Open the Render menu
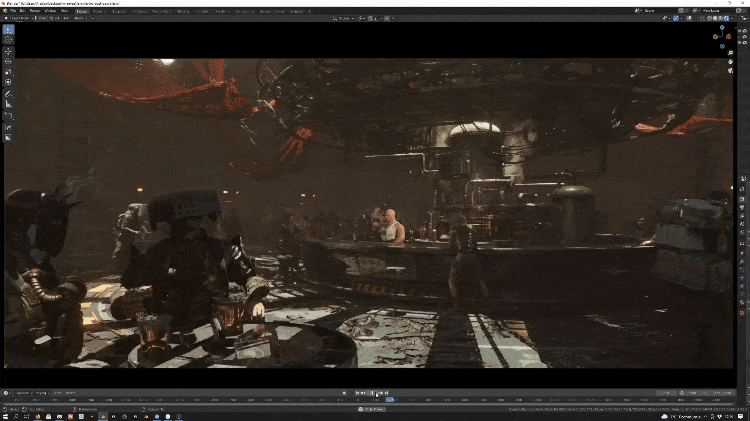This screenshot has width=750, height=421. pyautogui.click(x=35, y=11)
